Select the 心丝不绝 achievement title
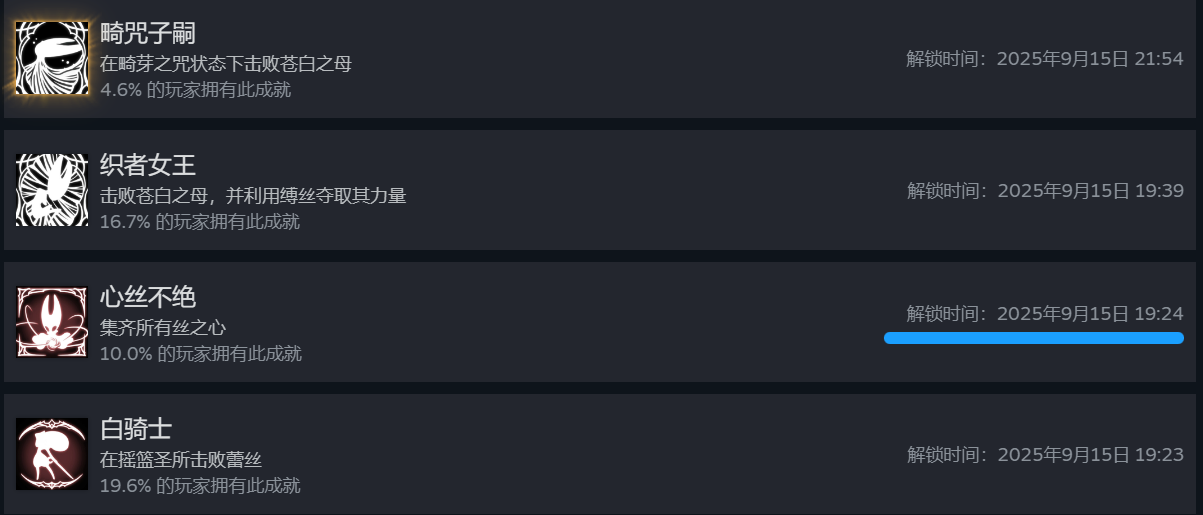This screenshot has height=515, width=1203. 148,297
